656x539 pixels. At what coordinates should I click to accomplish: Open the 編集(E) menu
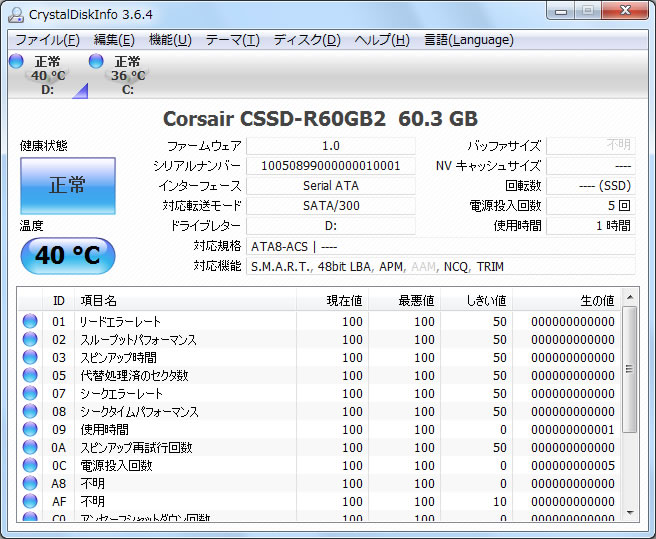tap(114, 40)
